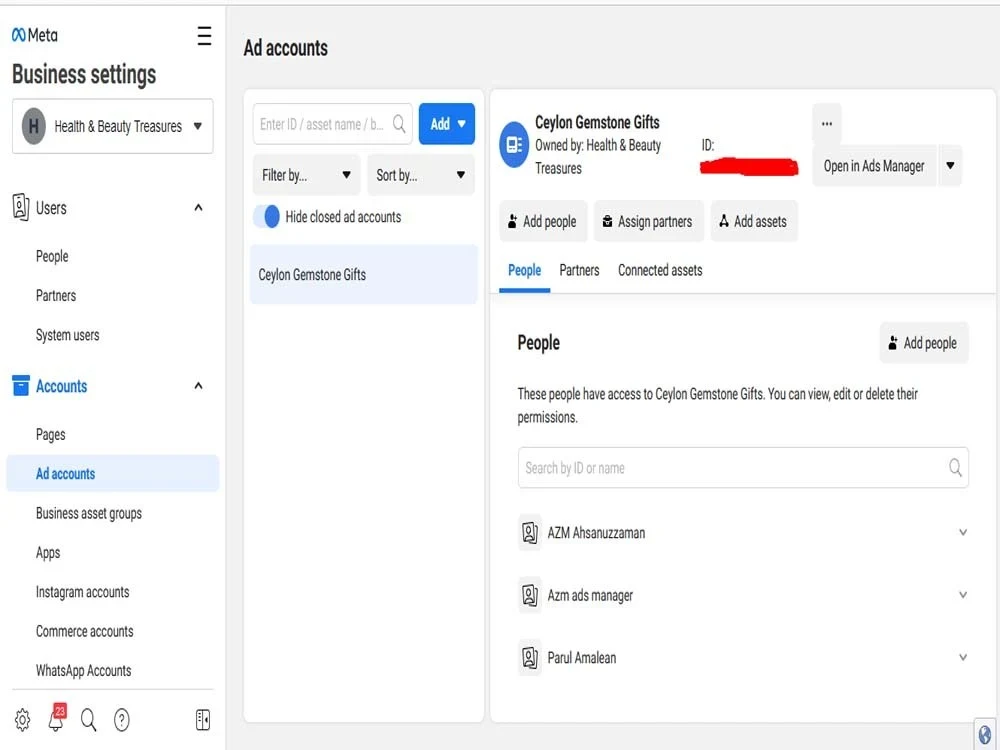The width and height of the screenshot is (1000, 750).
Task: Switch to the People tab
Action: click(x=524, y=270)
